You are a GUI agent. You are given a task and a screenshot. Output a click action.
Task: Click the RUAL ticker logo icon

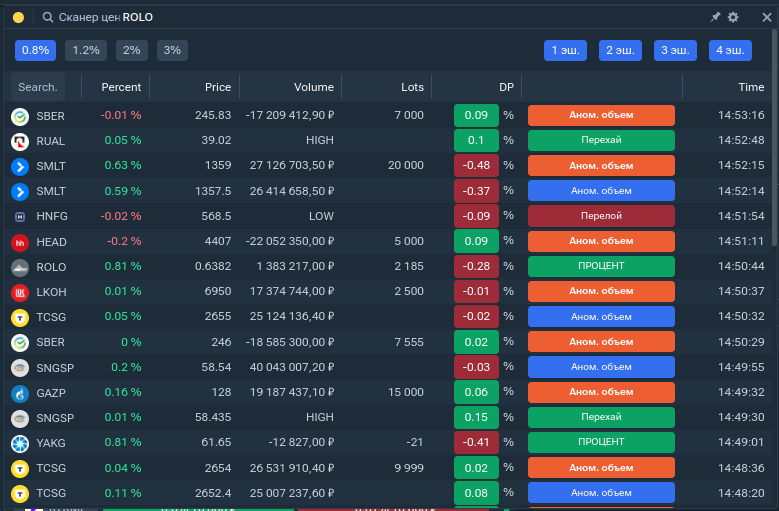click(19, 141)
